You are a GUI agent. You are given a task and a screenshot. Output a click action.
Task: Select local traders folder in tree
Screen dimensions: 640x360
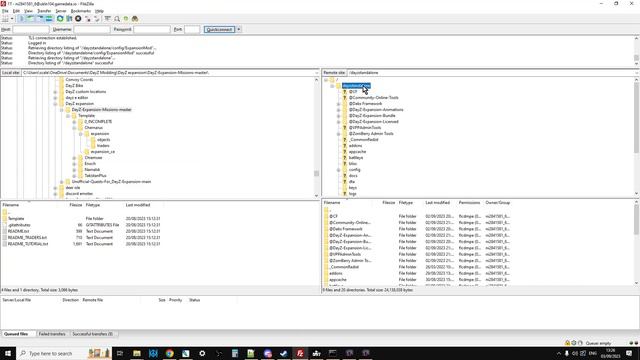point(103,146)
